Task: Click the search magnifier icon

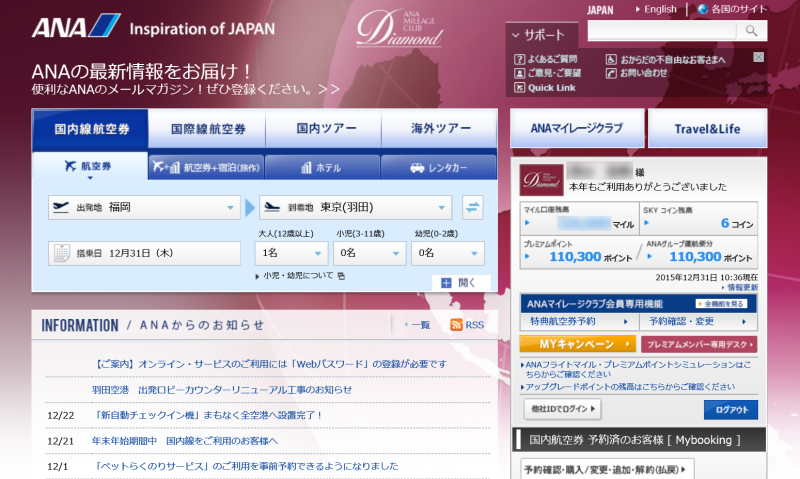Action: click(751, 31)
